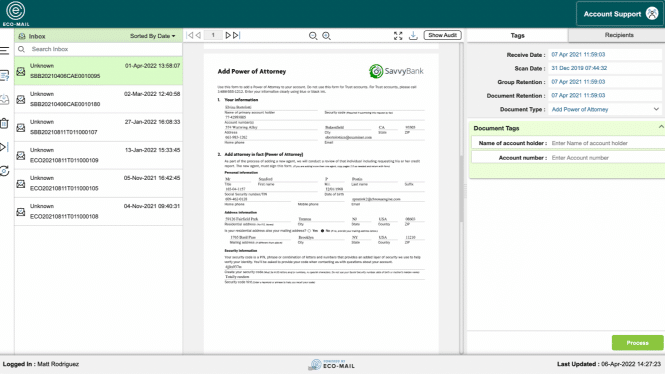The height and width of the screenshot is (374, 665).
Task: Switch to the Tags tab
Action: tap(517, 36)
